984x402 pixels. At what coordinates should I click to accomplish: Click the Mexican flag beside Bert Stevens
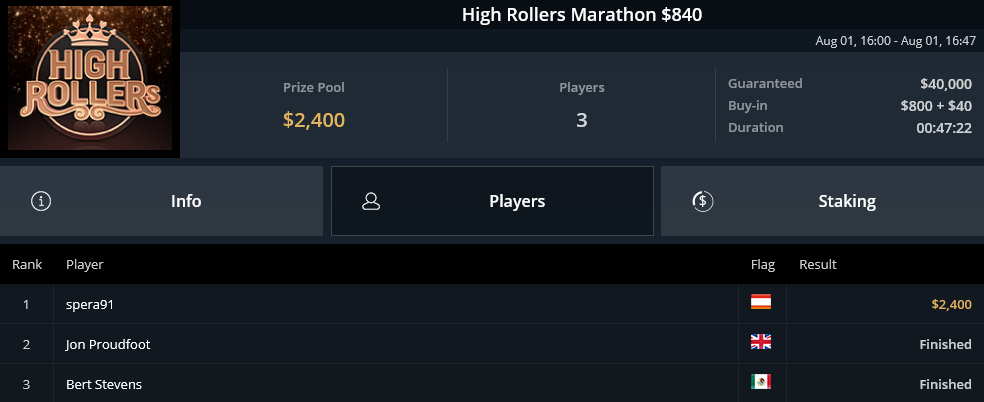click(761, 381)
